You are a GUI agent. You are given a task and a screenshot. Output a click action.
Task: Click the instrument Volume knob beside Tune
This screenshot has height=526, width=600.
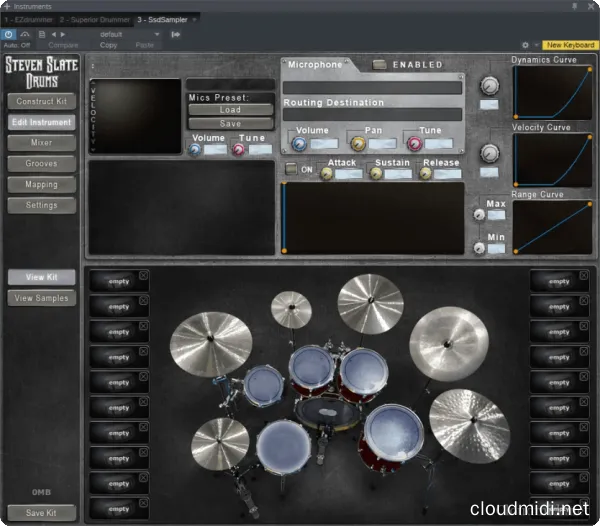(195, 149)
